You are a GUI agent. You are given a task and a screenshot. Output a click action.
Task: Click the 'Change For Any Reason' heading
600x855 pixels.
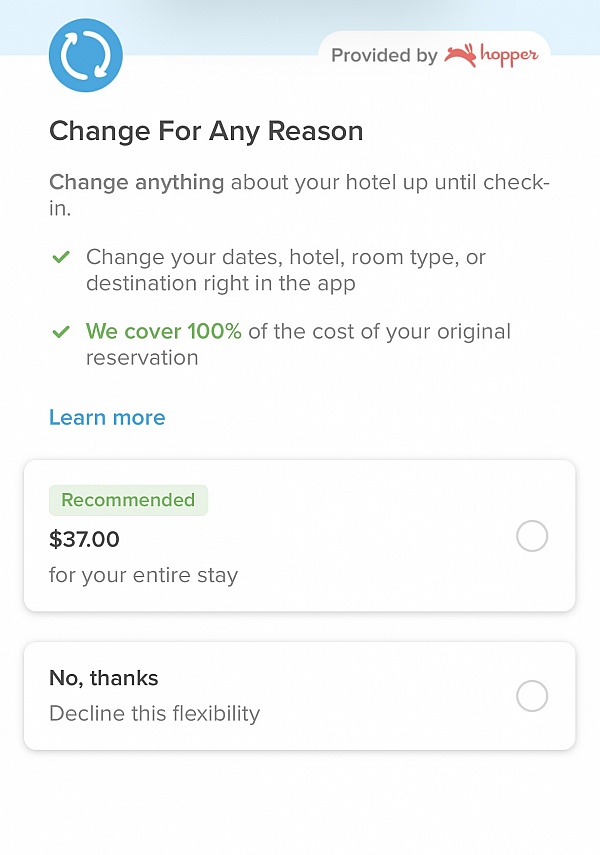(x=205, y=131)
